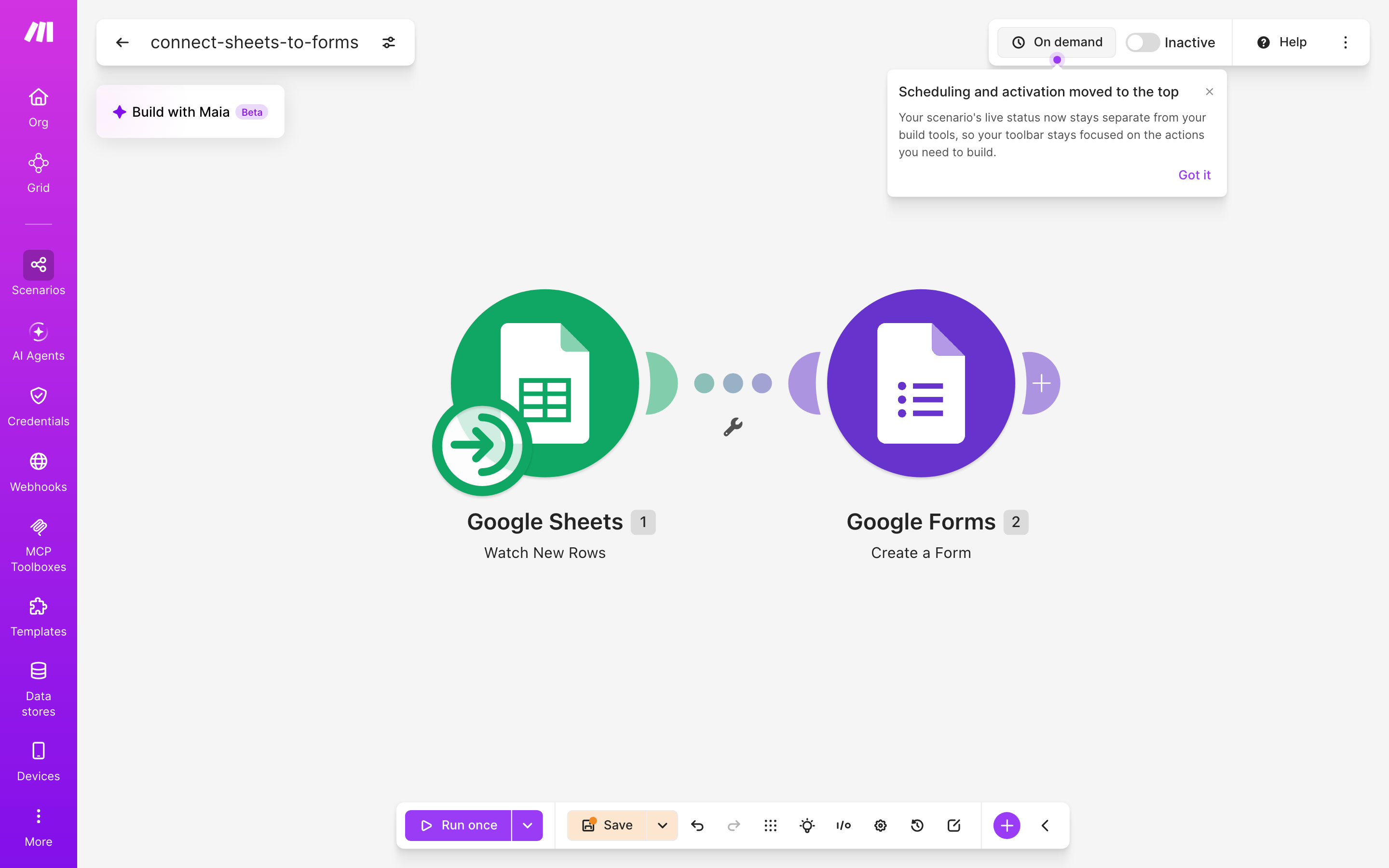Open the On demand scheduling option

pos(1057,42)
